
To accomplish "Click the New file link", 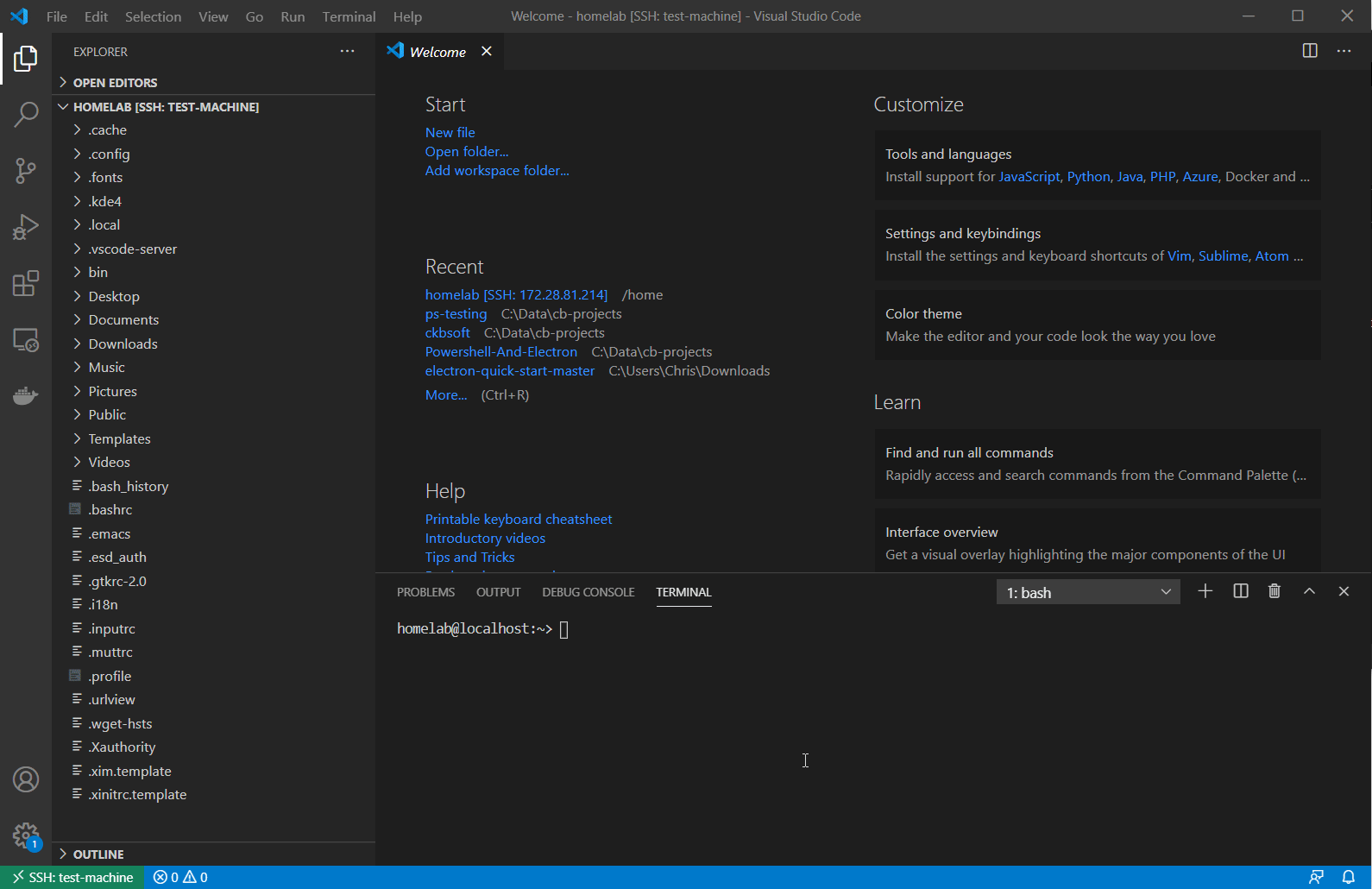I will 450,132.
